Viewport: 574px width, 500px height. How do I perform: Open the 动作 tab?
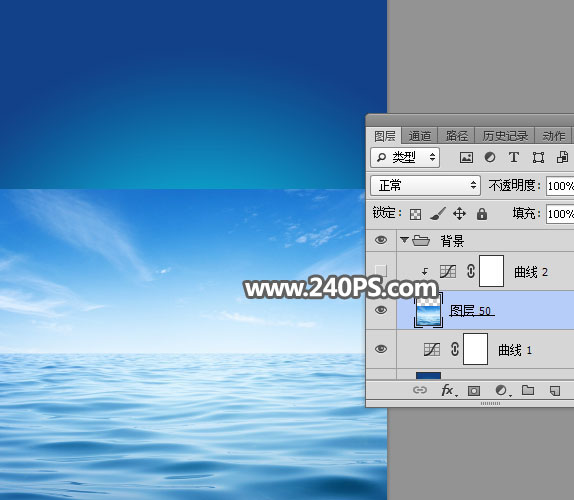click(554, 136)
